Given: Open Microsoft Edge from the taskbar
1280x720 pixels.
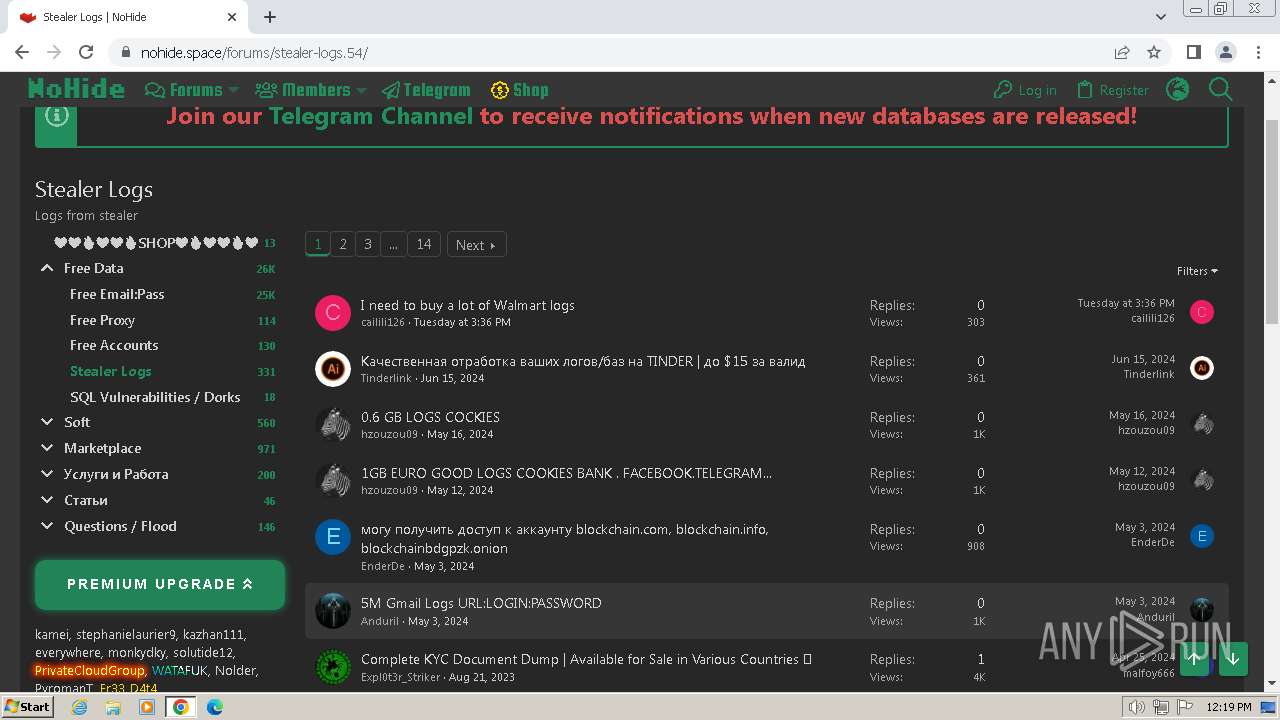Looking at the screenshot, I should 214,707.
